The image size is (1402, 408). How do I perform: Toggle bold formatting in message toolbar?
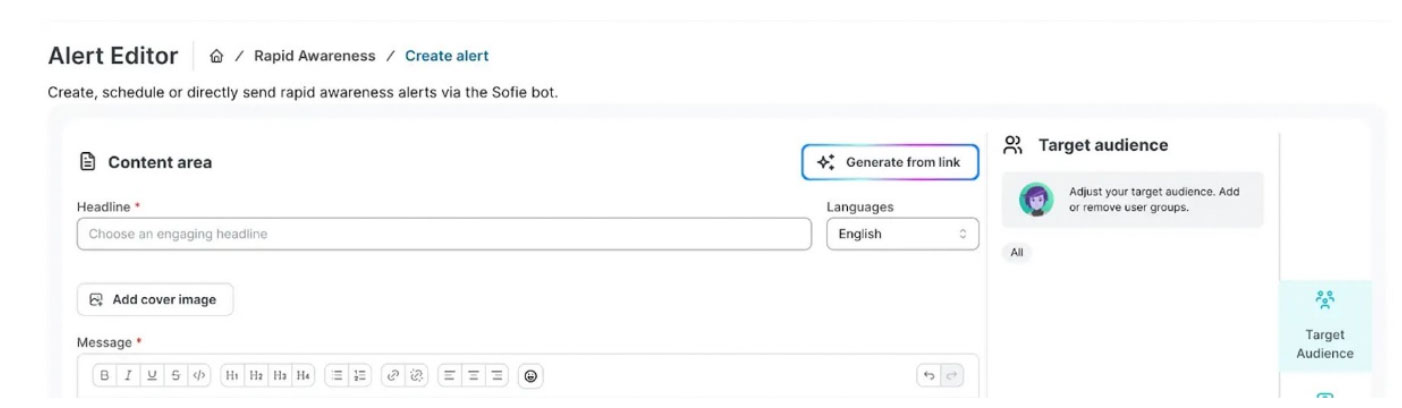pos(104,376)
